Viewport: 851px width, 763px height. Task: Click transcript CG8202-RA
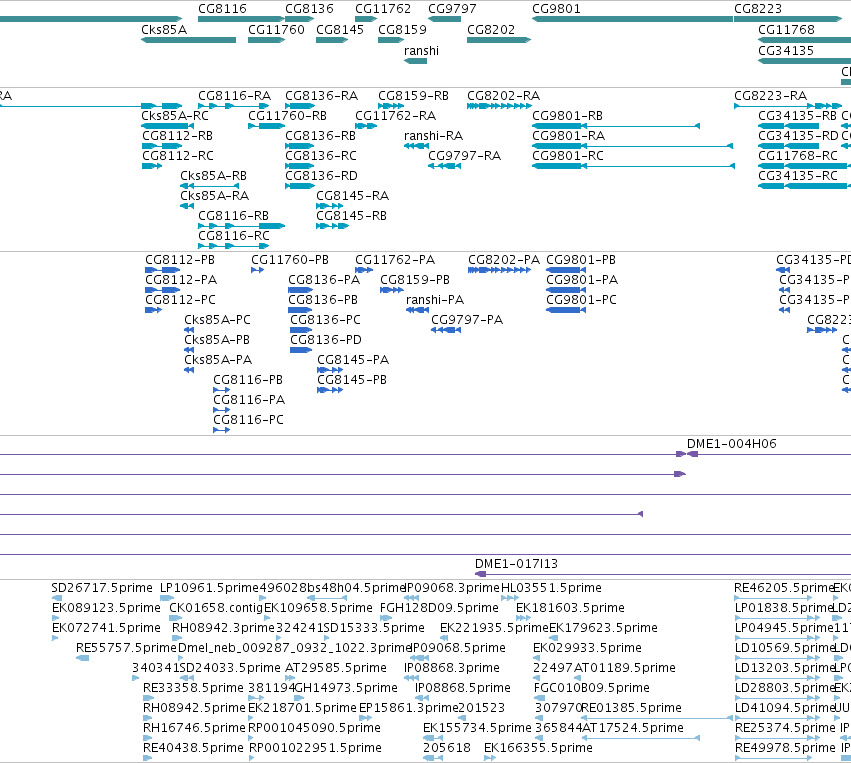(503, 96)
